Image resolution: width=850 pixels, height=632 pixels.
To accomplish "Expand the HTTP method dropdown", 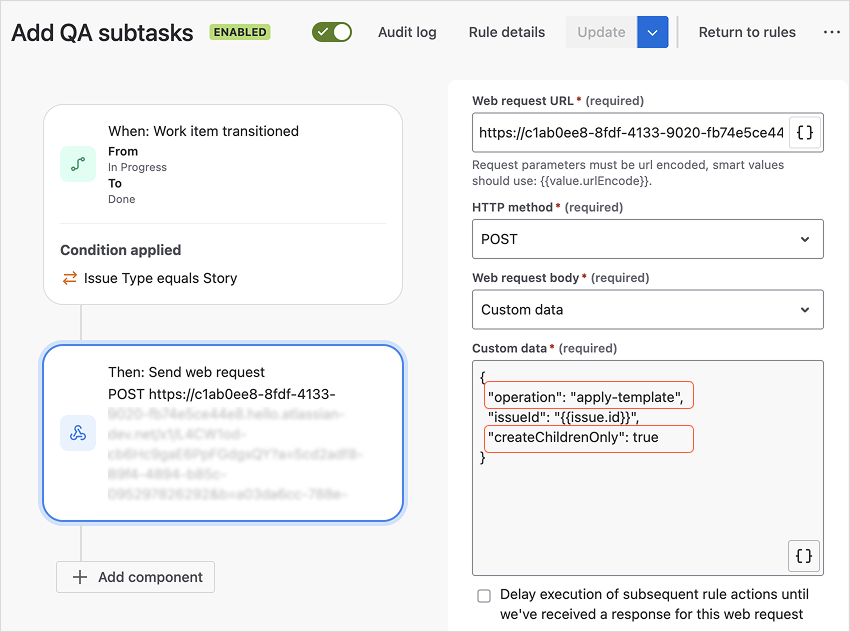I will 647,240.
